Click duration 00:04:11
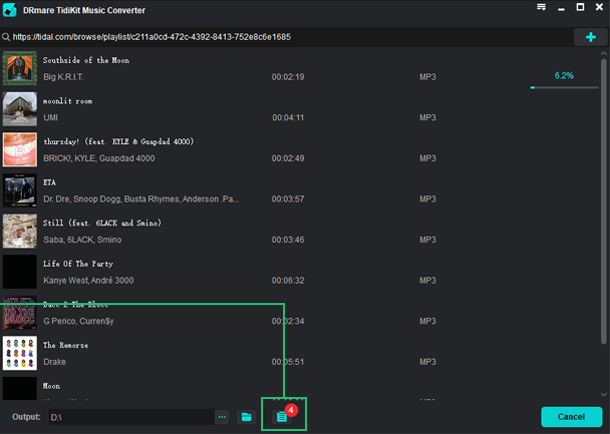Viewport: 610px width, 434px height. coord(288,117)
